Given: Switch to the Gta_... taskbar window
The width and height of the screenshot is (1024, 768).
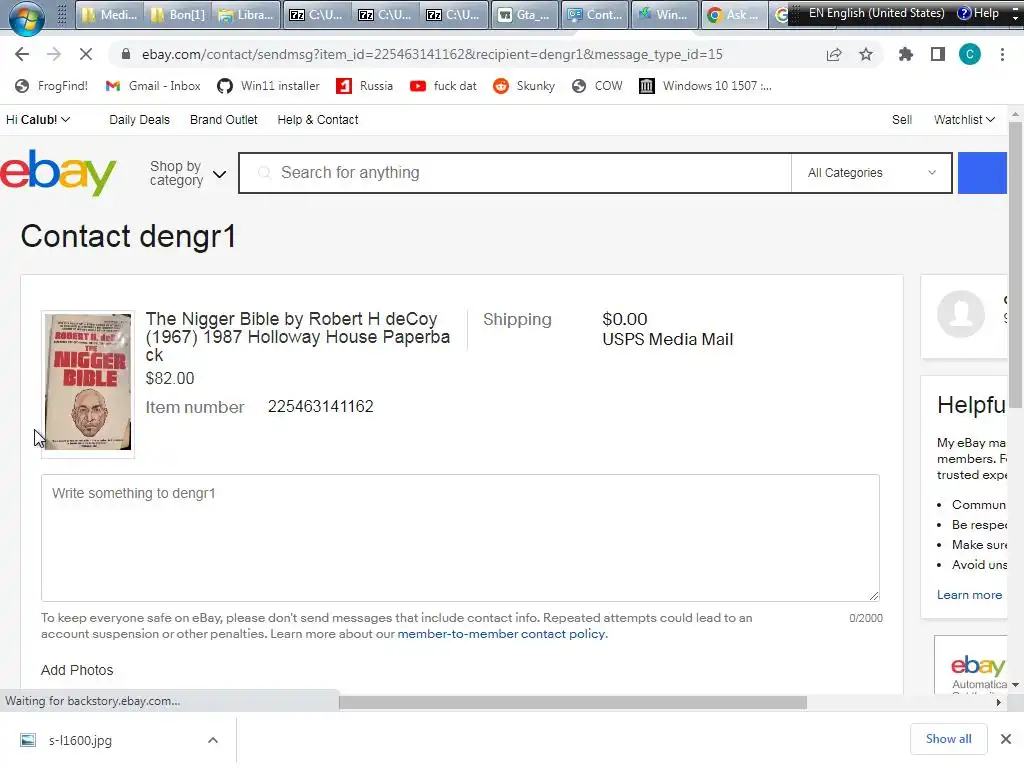Looking at the screenshot, I should (x=525, y=14).
